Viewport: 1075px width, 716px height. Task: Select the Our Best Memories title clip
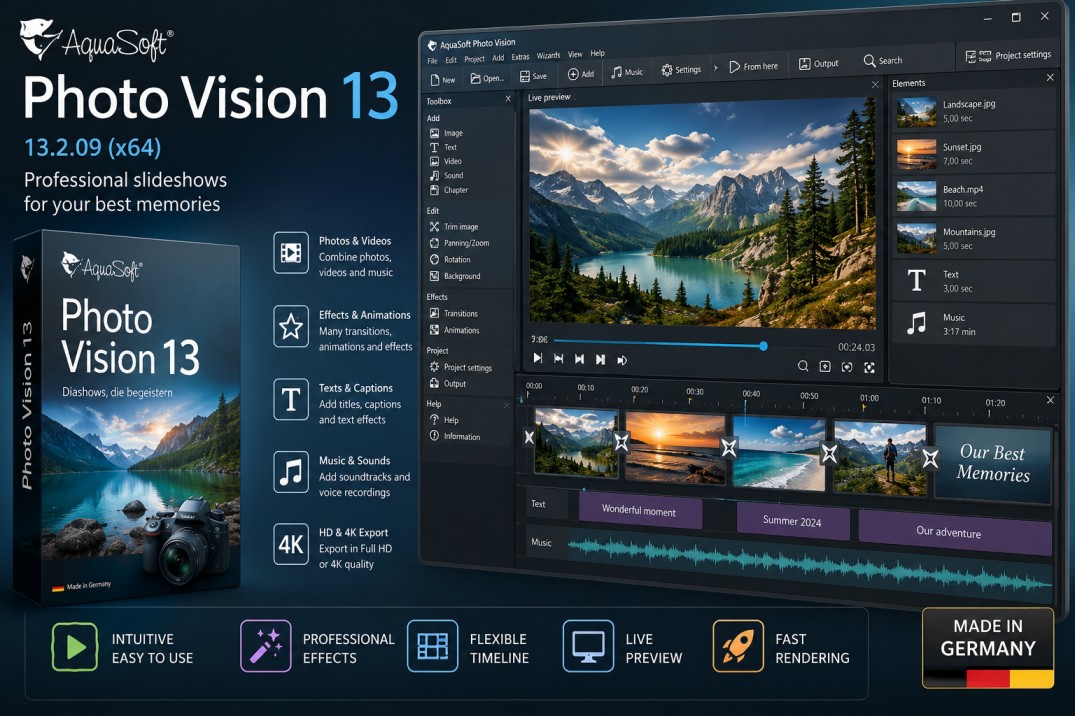coord(993,464)
